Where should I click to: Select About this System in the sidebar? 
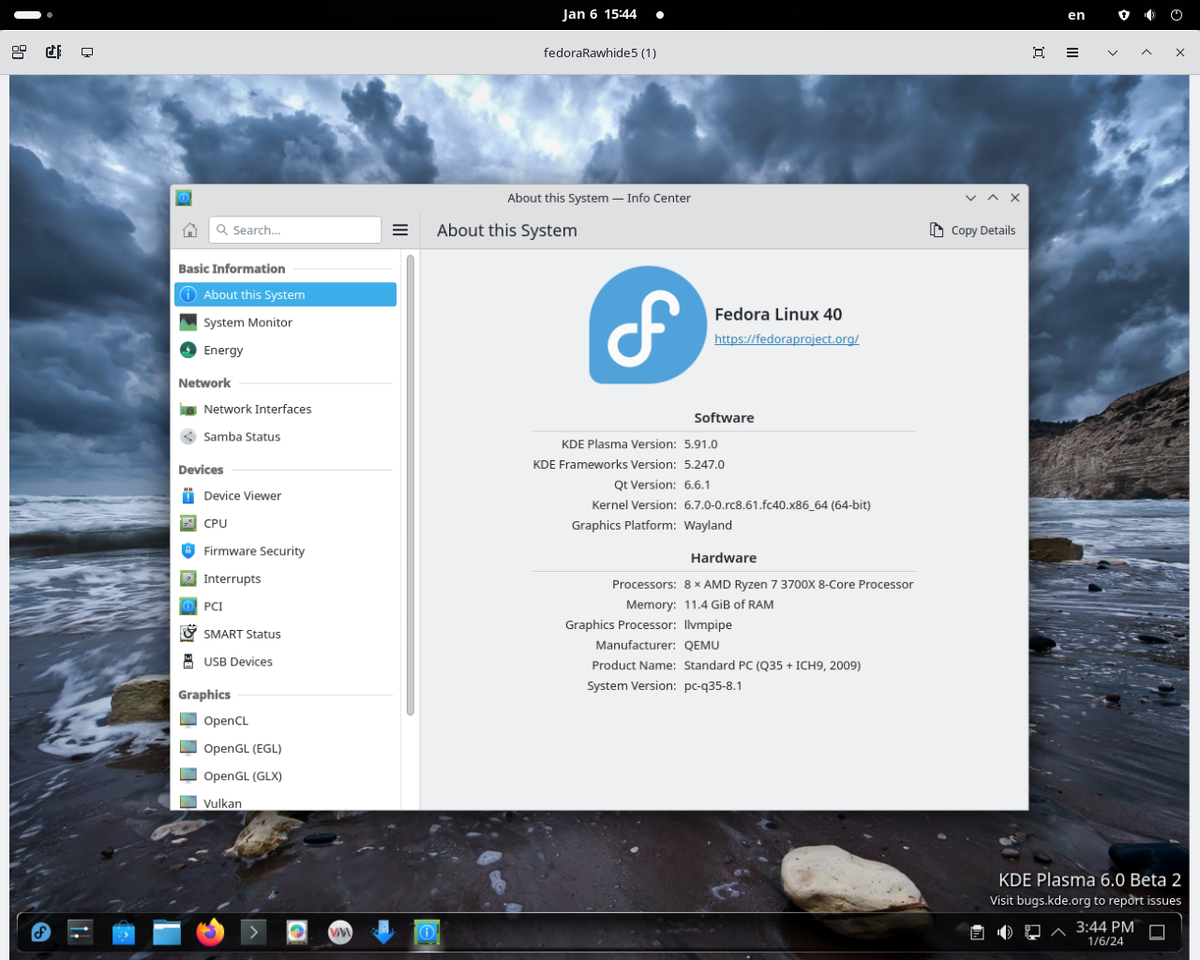coord(285,295)
